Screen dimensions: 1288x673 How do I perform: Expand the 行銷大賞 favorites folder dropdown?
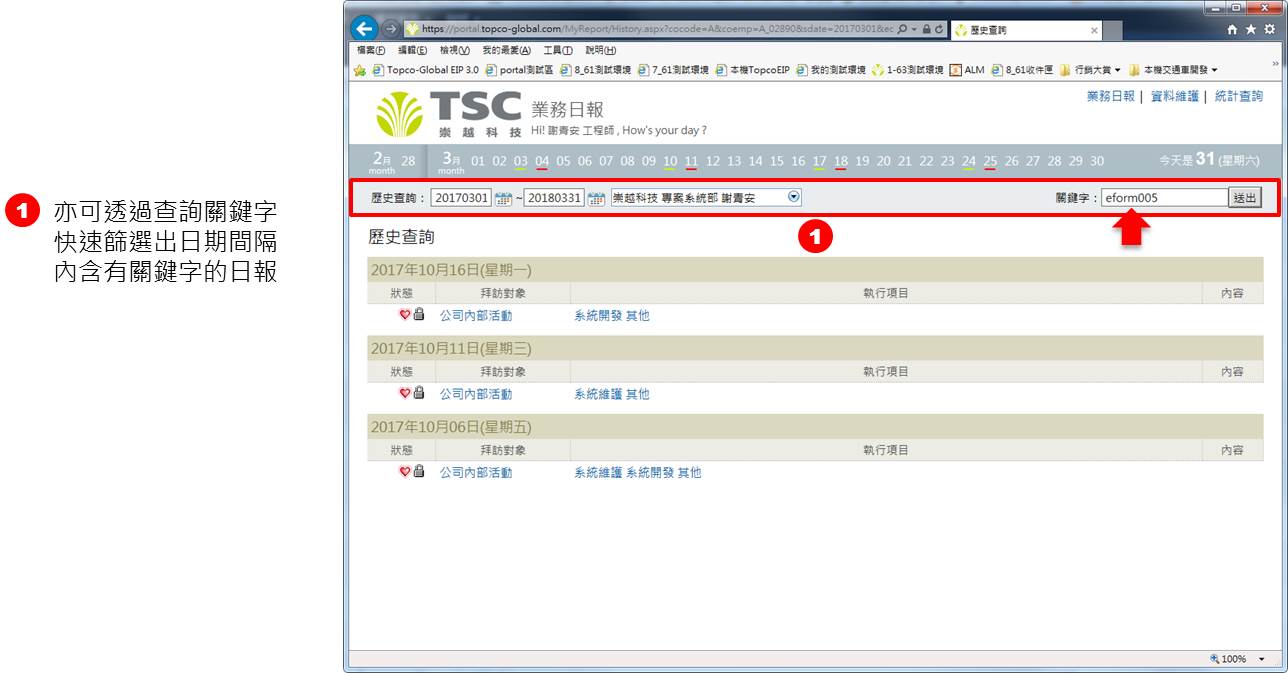tap(1117, 70)
